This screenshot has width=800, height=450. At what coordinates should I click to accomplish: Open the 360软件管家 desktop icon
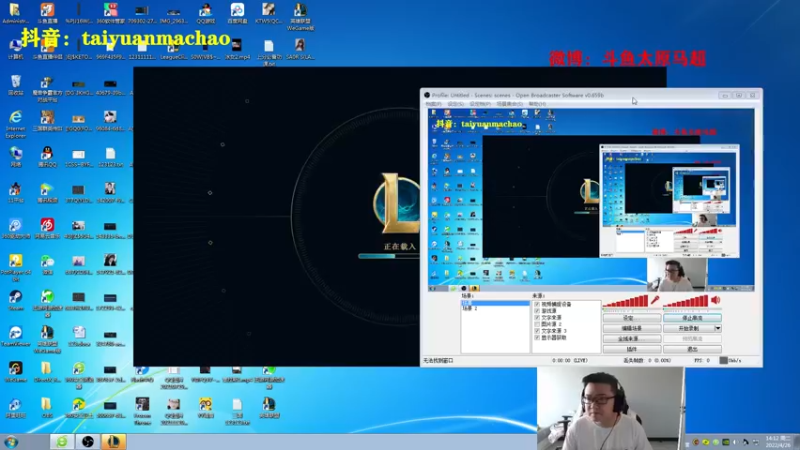(x=110, y=13)
